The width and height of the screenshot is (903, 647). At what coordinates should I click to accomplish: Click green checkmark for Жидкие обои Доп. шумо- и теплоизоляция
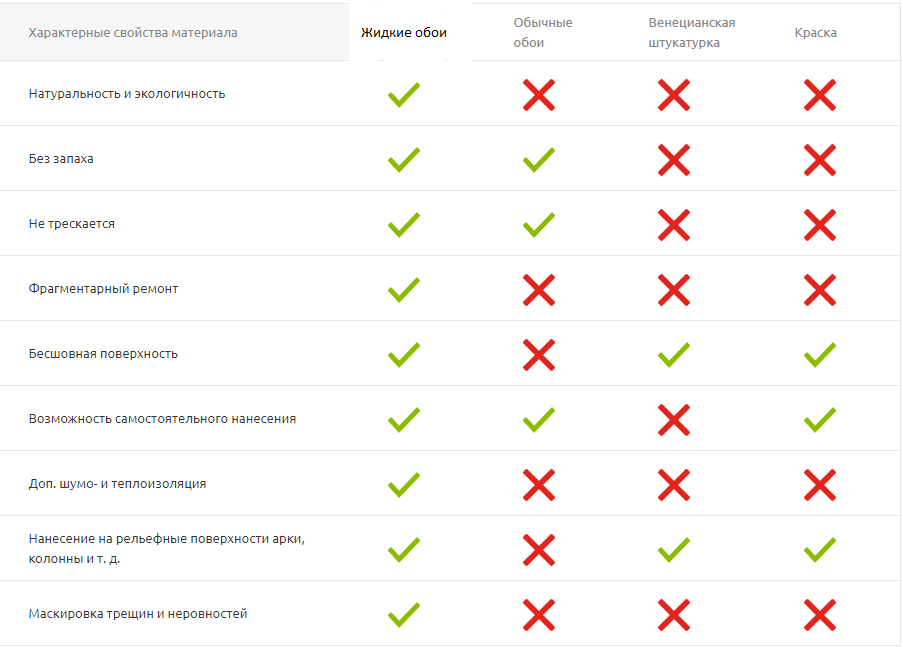pos(403,484)
